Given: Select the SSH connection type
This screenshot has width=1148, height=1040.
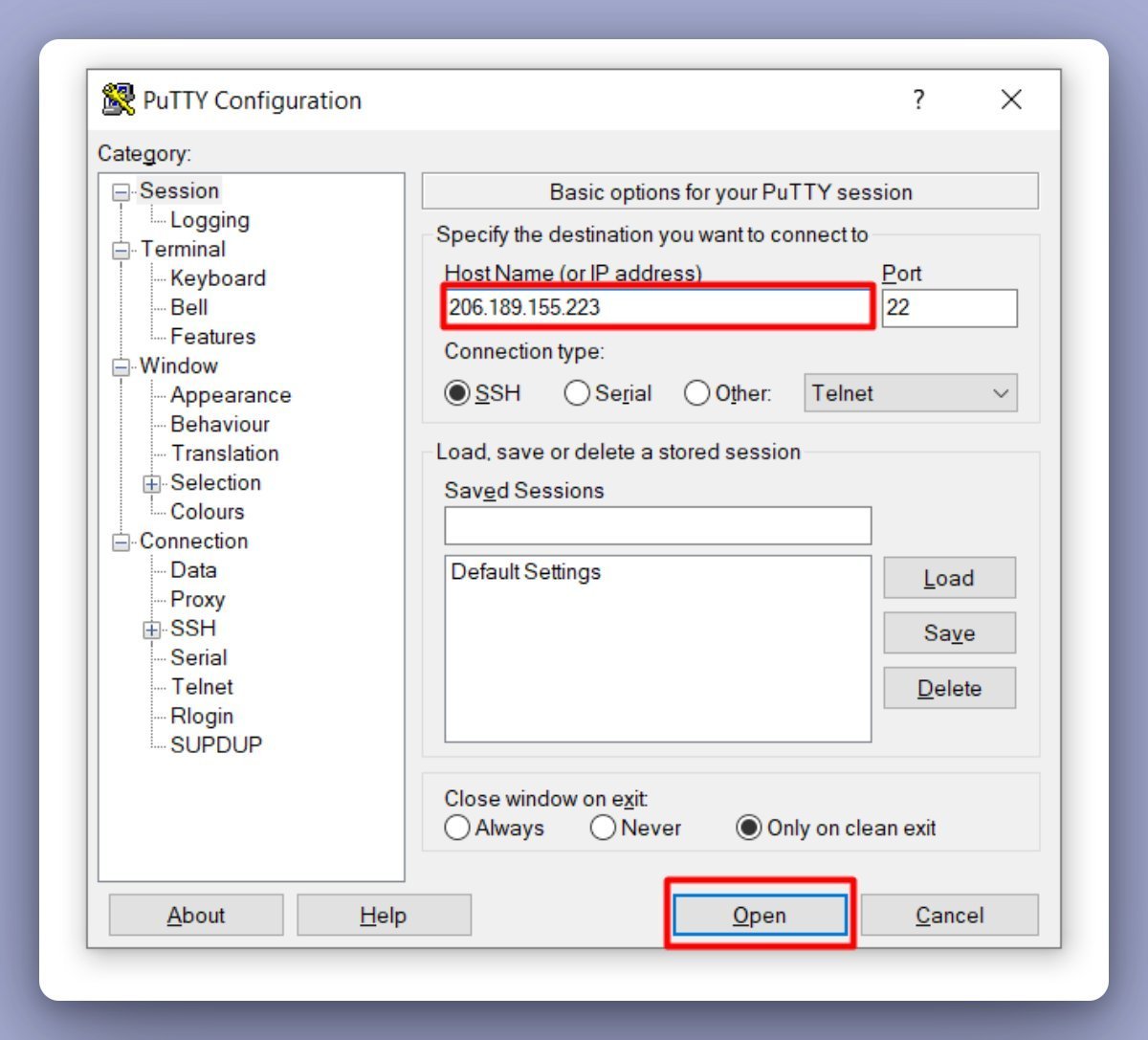Looking at the screenshot, I should tap(457, 393).
